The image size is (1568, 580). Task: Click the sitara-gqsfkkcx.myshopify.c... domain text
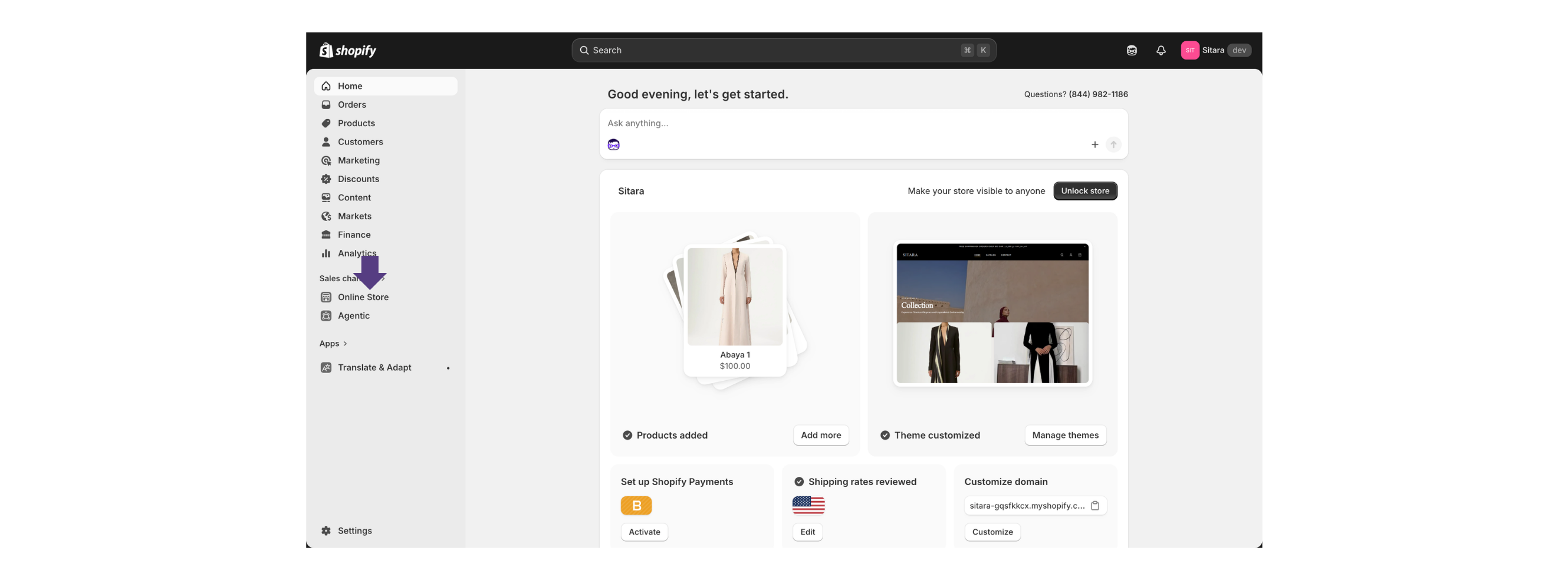coord(1027,506)
